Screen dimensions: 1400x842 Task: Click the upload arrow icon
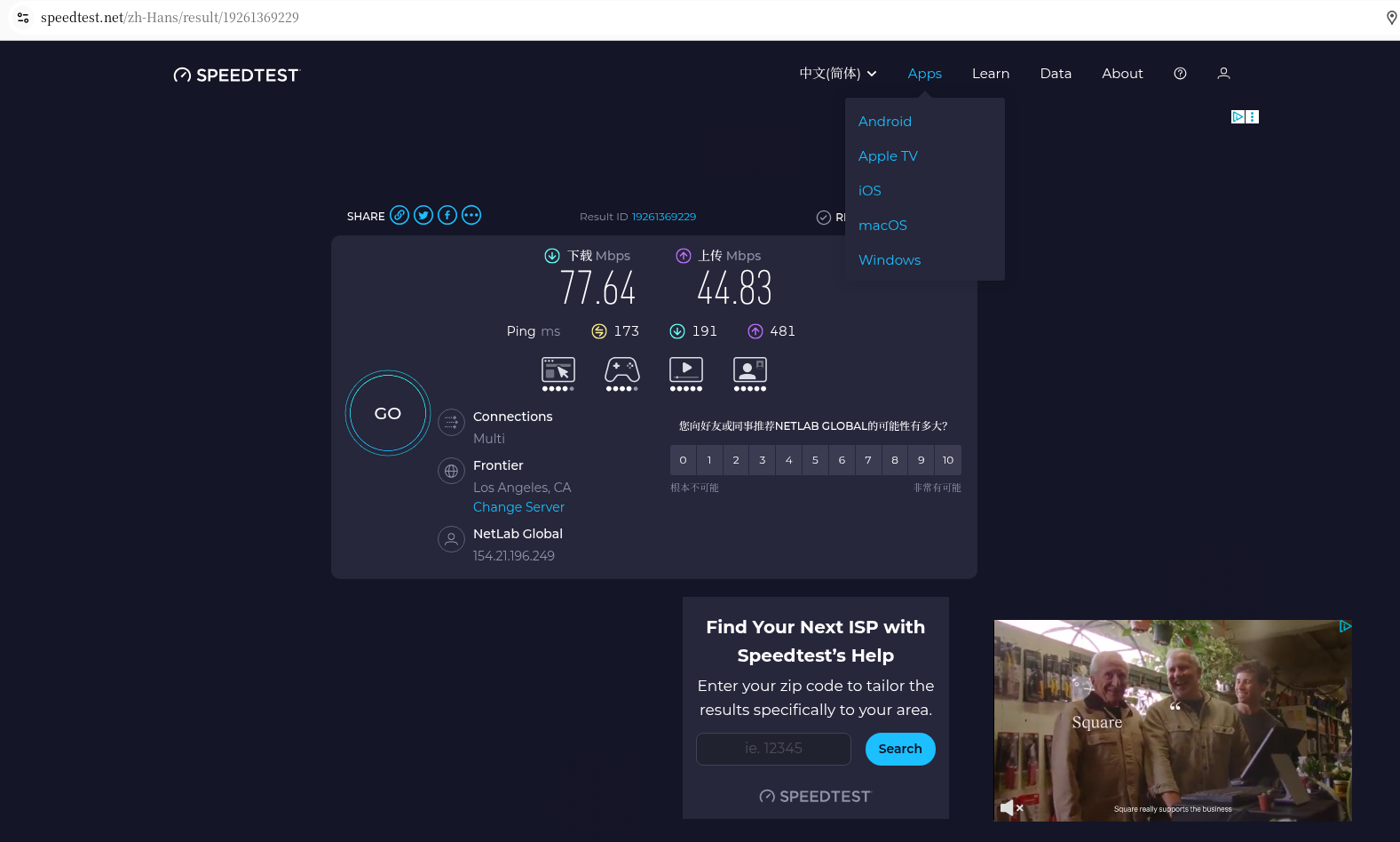684,256
